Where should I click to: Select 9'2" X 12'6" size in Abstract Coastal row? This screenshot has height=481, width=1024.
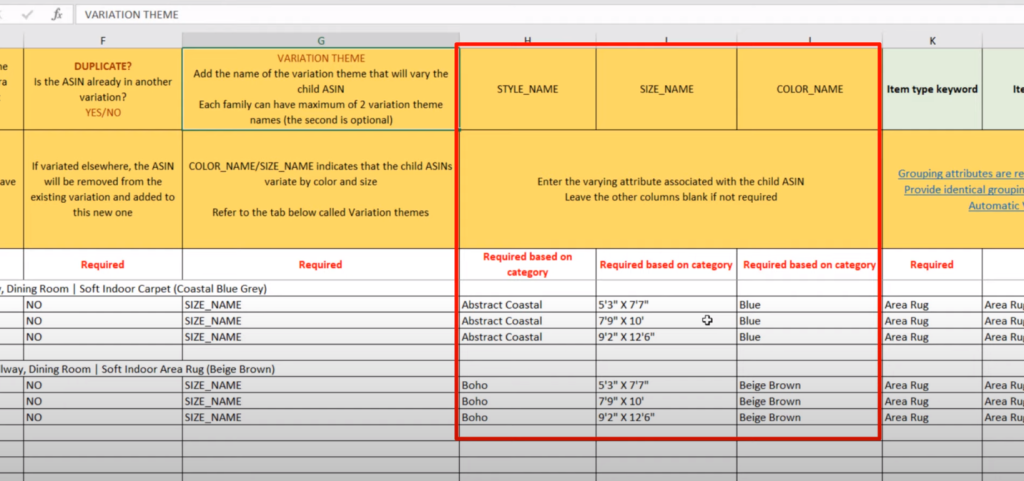pos(666,337)
